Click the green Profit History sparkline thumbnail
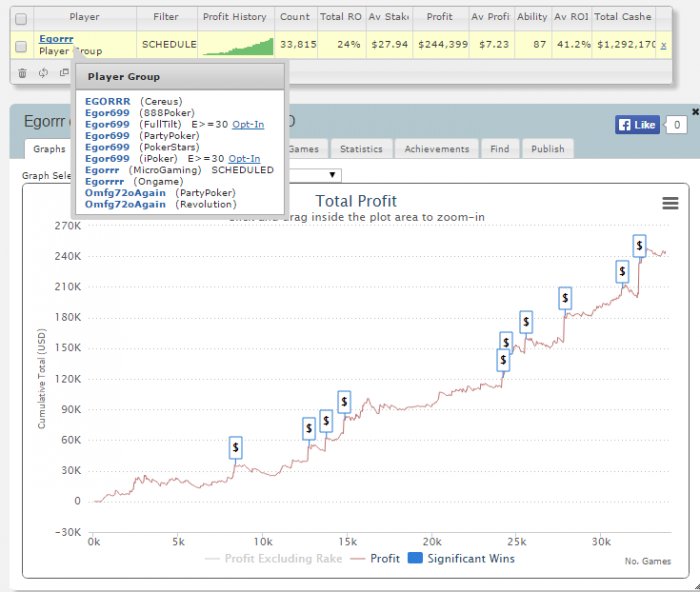The height and width of the screenshot is (592, 700). [238, 46]
